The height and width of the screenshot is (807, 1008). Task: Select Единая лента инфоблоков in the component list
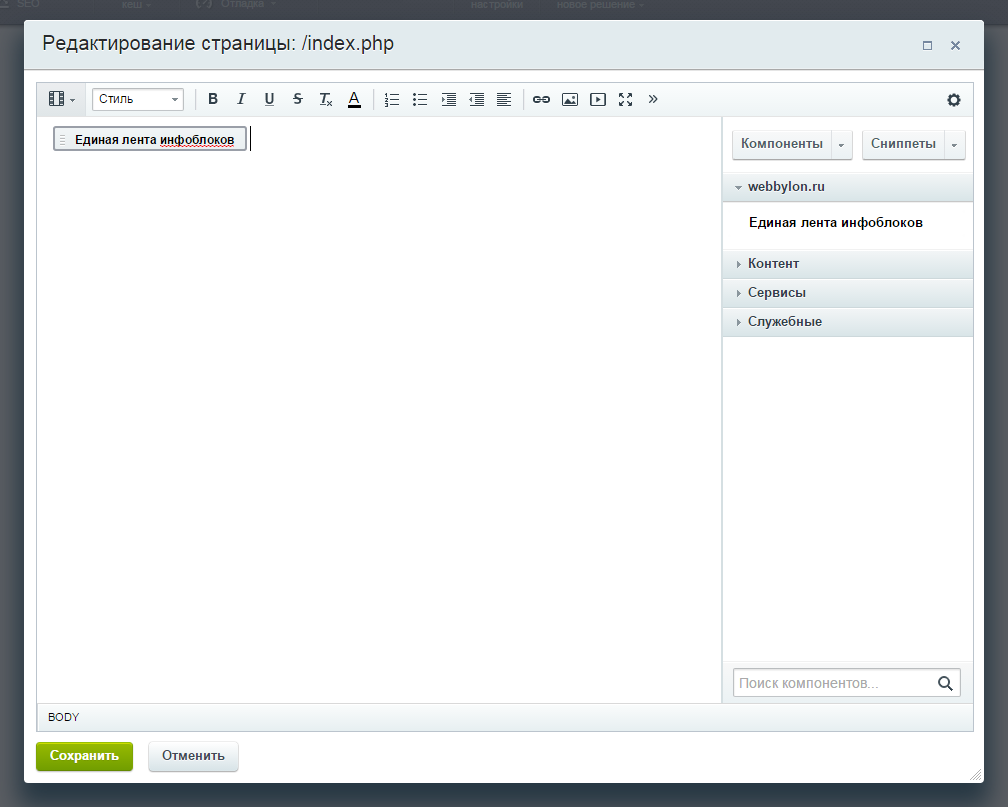(x=835, y=223)
